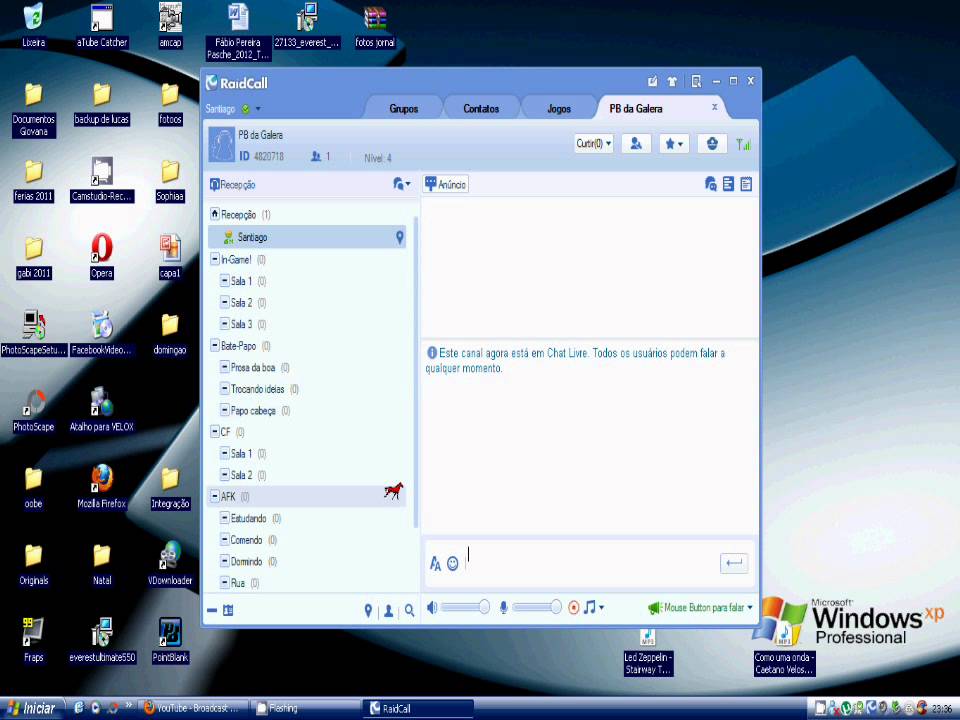Click the shirt skin icon in title bar
This screenshot has width=960, height=720.
coord(672,81)
